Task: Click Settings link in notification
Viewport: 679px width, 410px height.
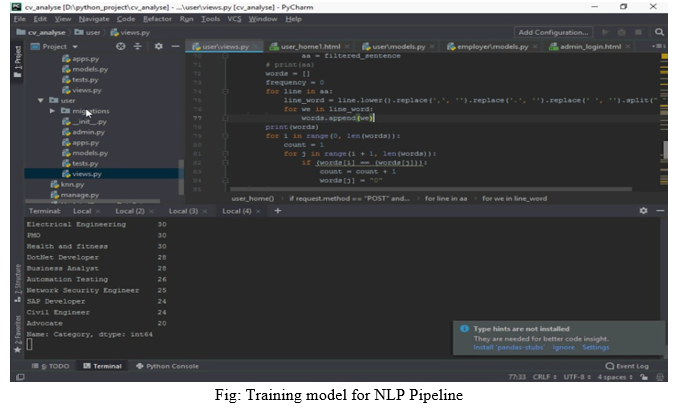Action: [x=595, y=347]
